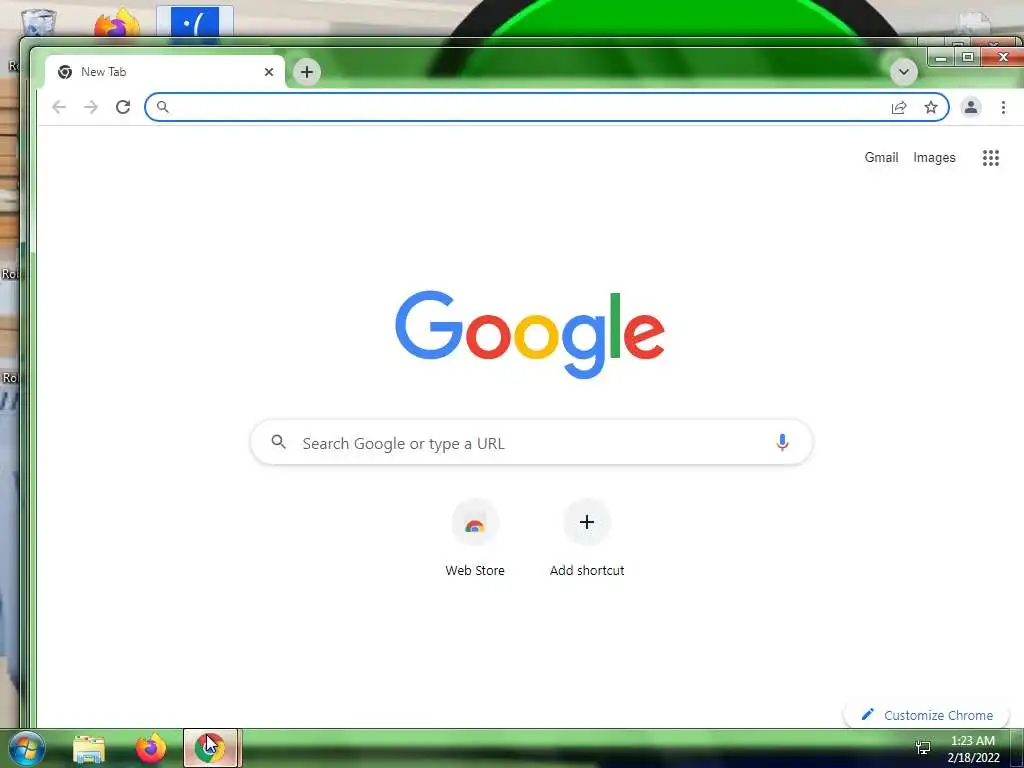This screenshot has height=768, width=1024.
Task: Click the Google logo
Action: point(530,334)
